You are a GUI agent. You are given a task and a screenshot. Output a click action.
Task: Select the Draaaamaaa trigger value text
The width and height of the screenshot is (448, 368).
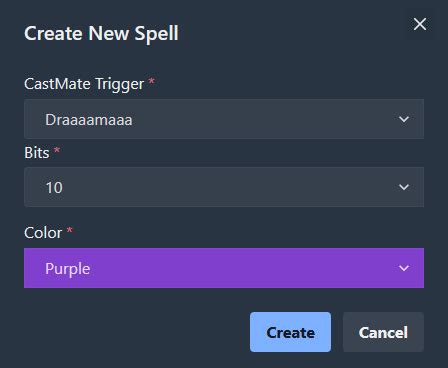click(x=89, y=120)
